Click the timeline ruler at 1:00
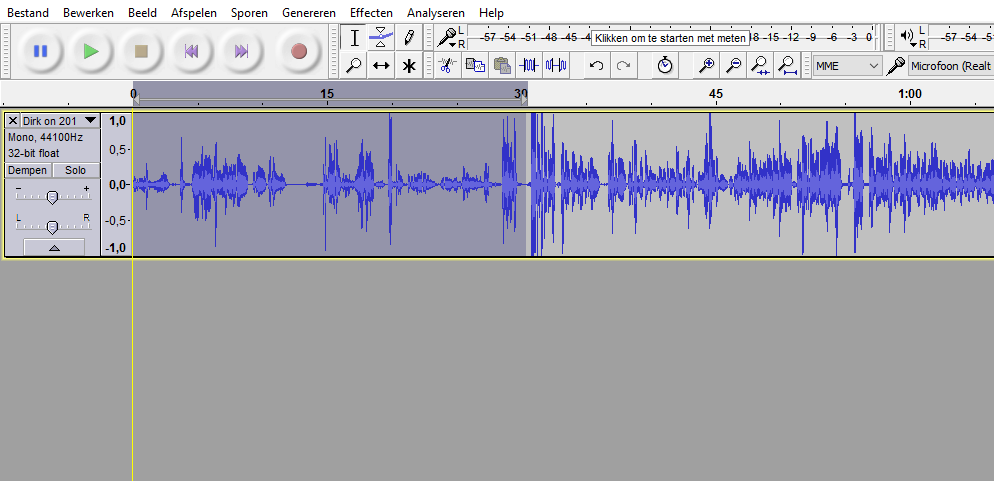 click(910, 94)
